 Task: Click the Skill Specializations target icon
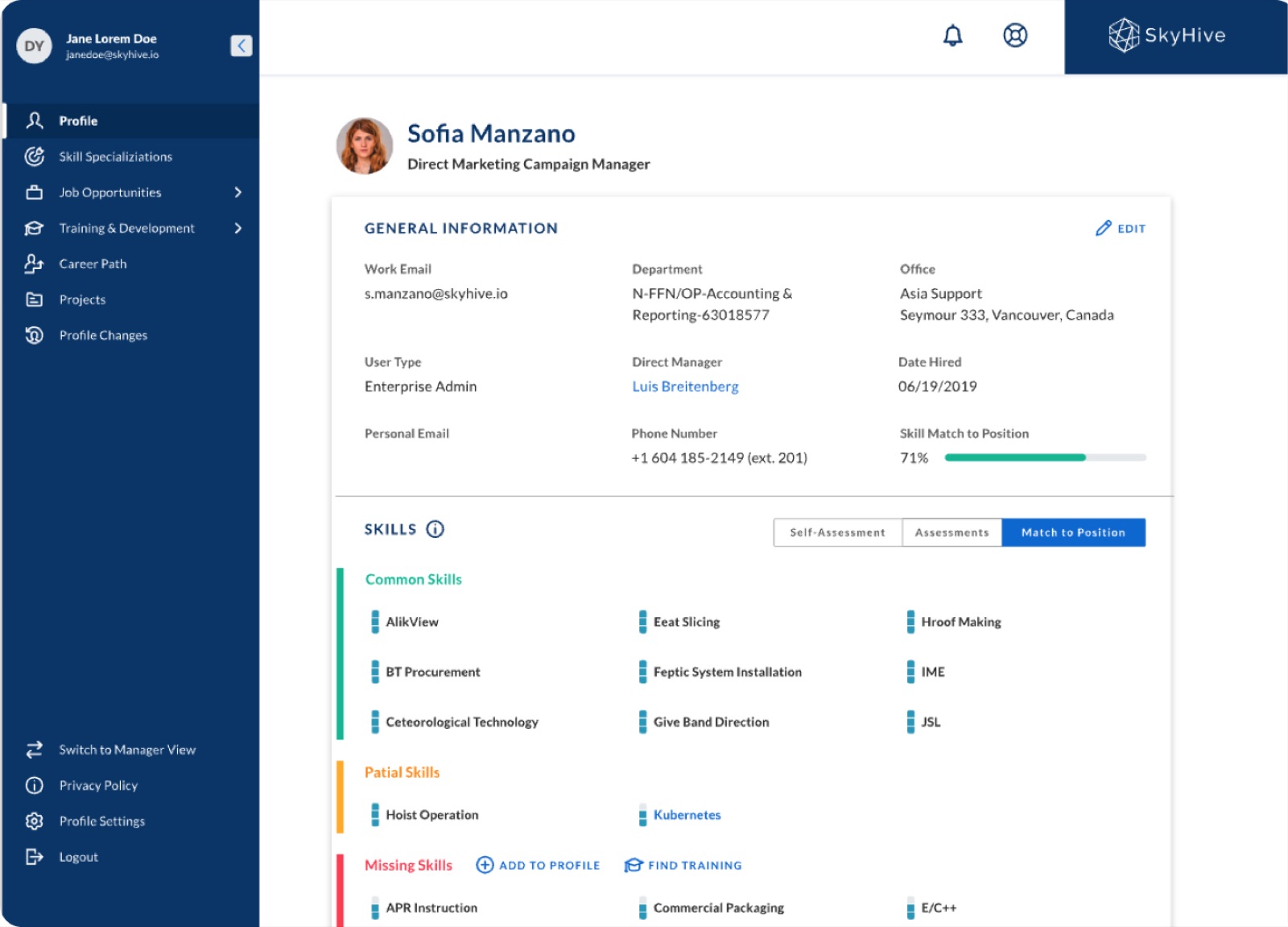(x=34, y=156)
